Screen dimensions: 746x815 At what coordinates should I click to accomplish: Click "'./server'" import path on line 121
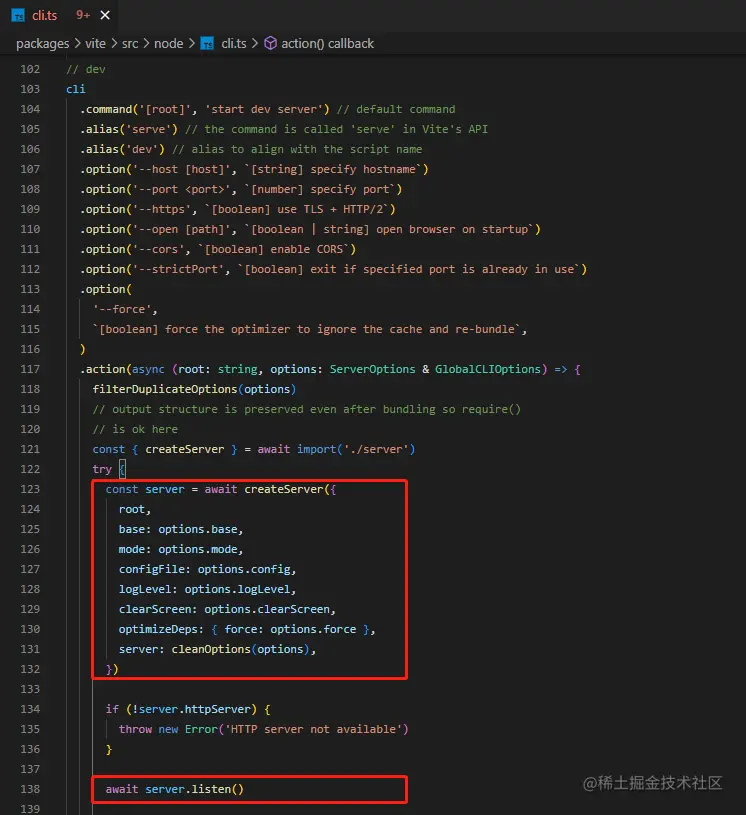point(379,449)
